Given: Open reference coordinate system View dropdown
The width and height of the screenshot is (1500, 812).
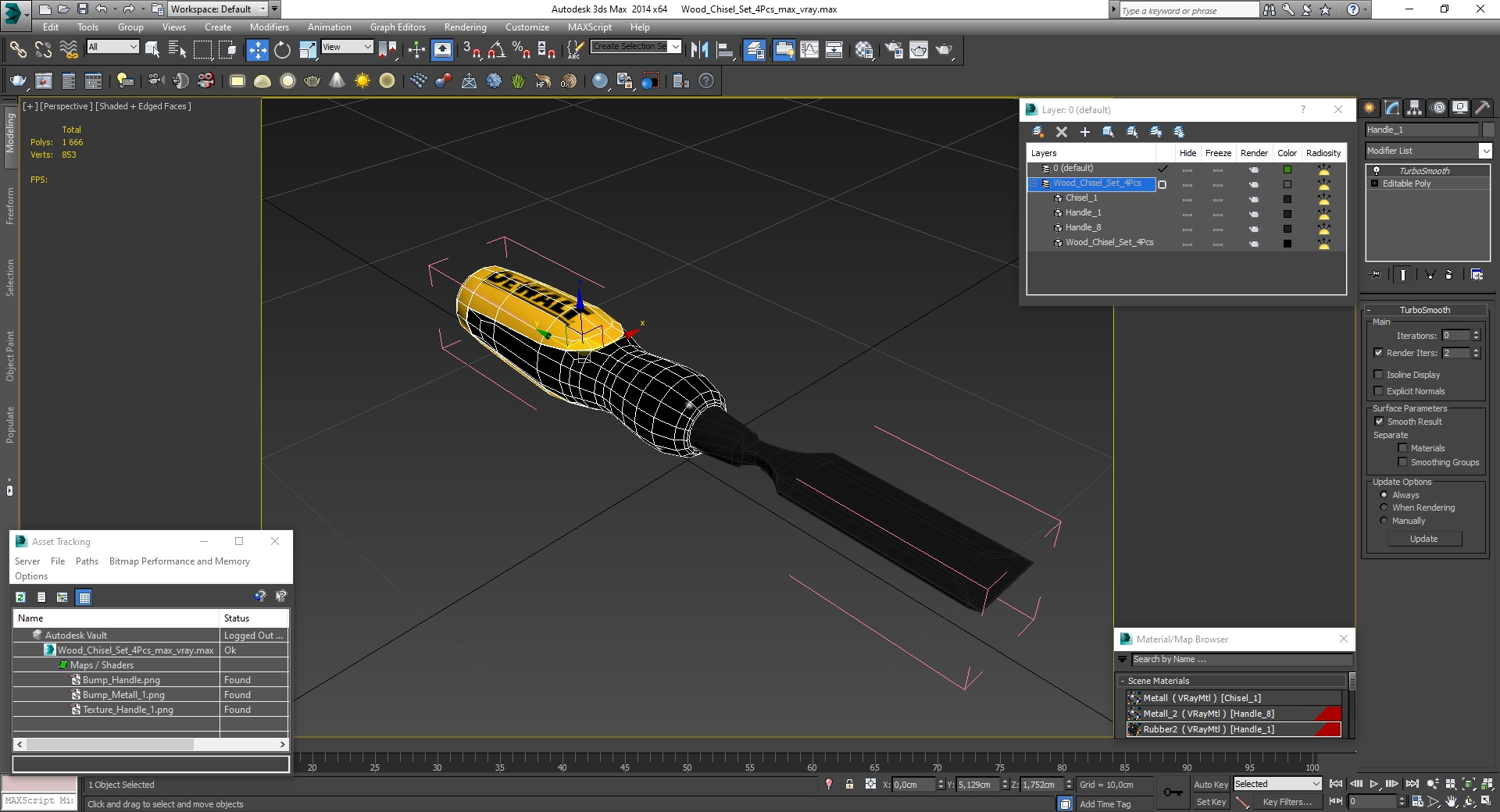Looking at the screenshot, I should [x=347, y=47].
